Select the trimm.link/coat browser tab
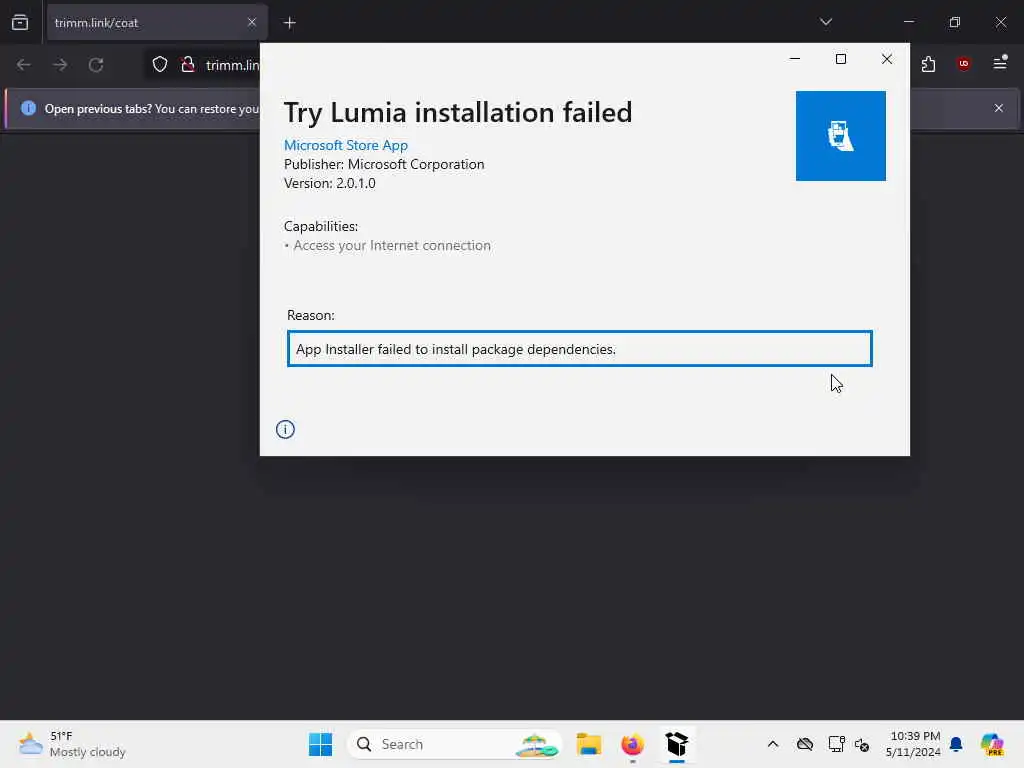Viewport: 1024px width, 768px height. coord(157,23)
